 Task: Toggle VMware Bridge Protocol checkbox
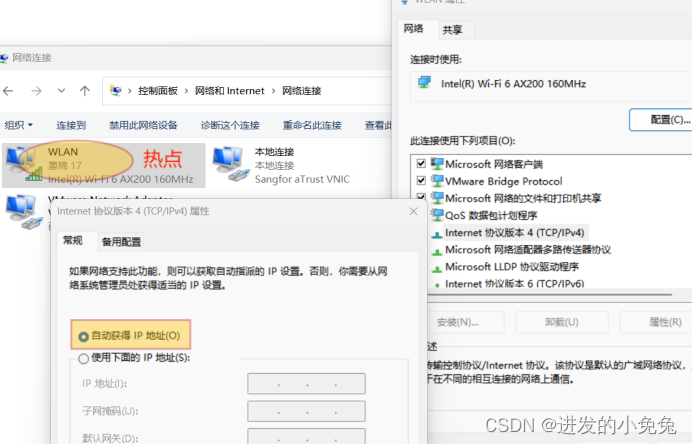point(421,181)
